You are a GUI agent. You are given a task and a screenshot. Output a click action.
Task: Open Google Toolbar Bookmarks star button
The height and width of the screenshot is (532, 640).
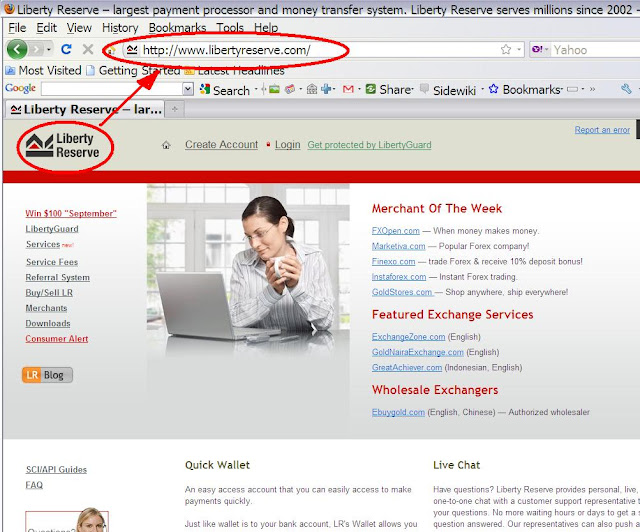point(525,89)
